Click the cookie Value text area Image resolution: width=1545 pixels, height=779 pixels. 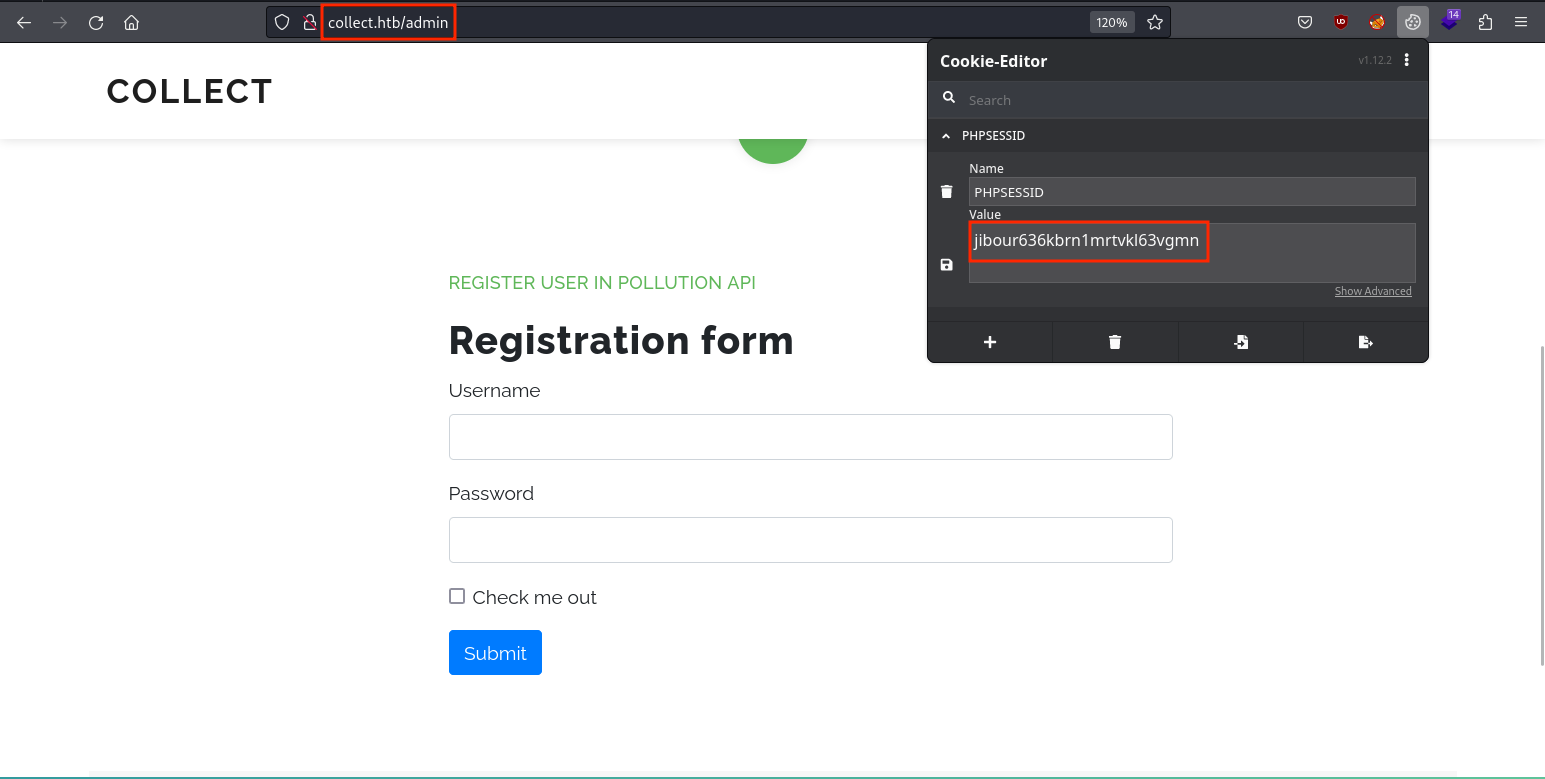tap(1192, 253)
